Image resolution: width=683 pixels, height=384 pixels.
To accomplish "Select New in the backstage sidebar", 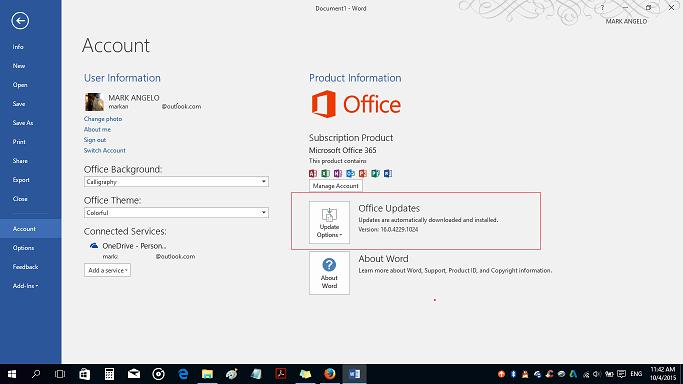I will (19, 66).
